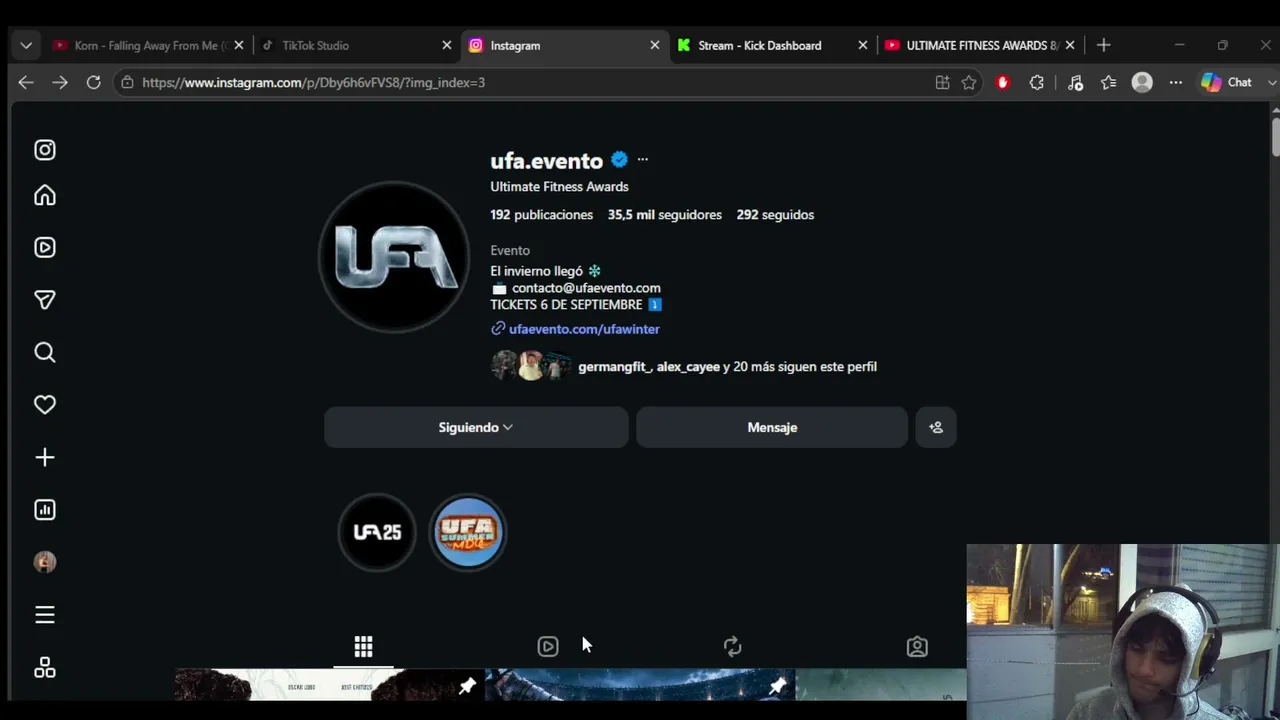Open profile options three-dot menu
The width and height of the screenshot is (1280, 720).
coord(643,159)
